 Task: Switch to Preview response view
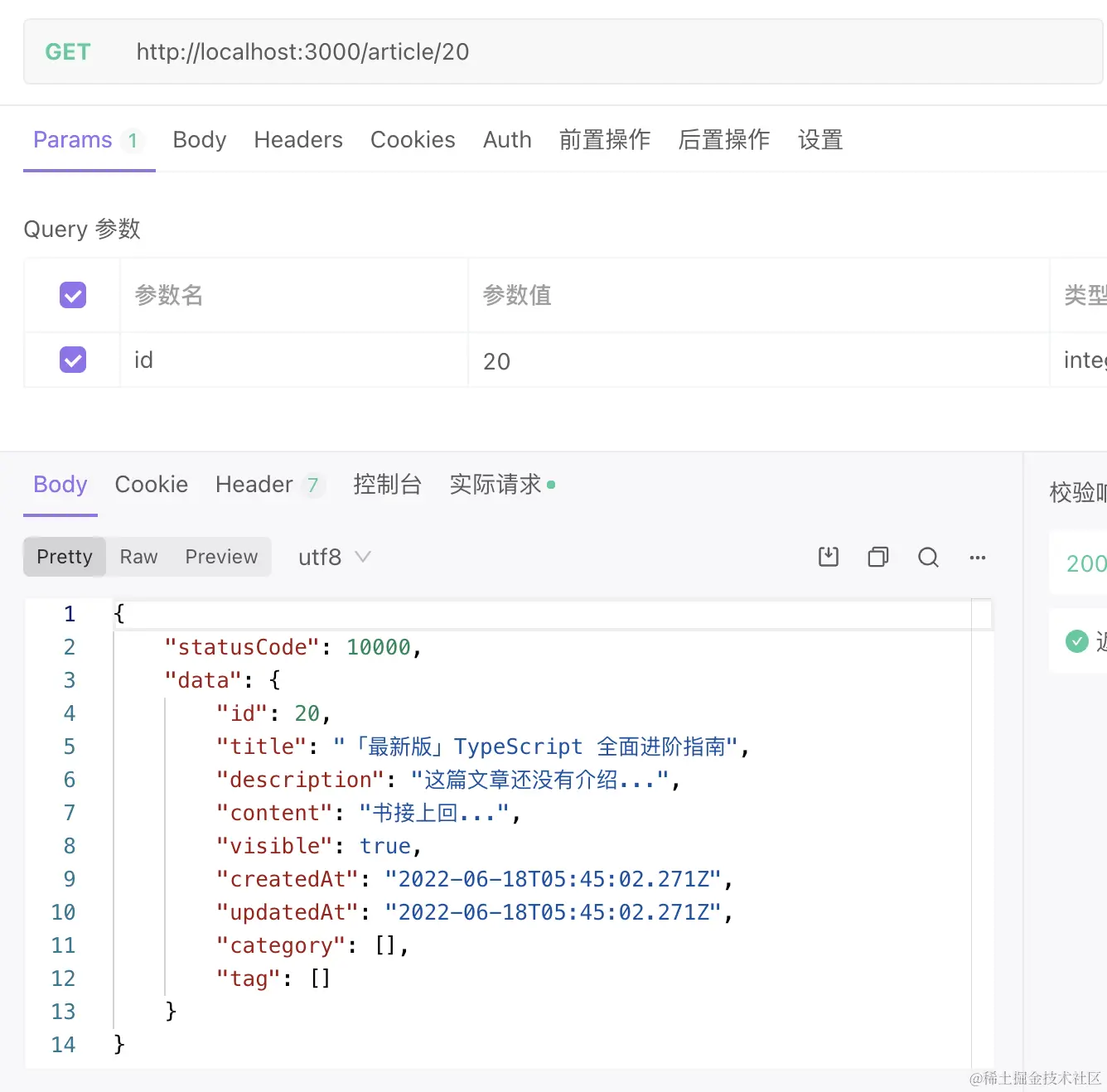(x=221, y=557)
